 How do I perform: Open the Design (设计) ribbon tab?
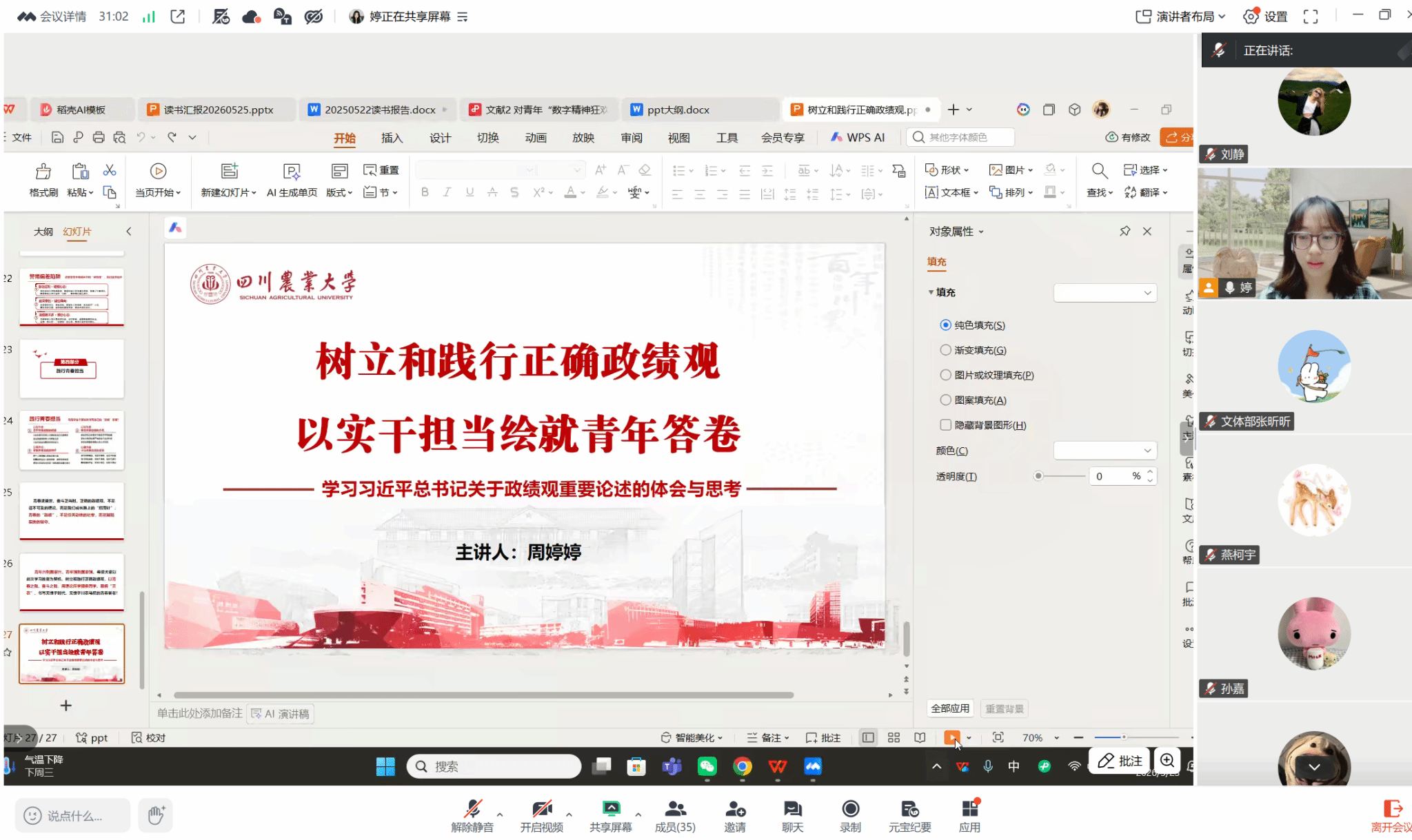coord(440,138)
